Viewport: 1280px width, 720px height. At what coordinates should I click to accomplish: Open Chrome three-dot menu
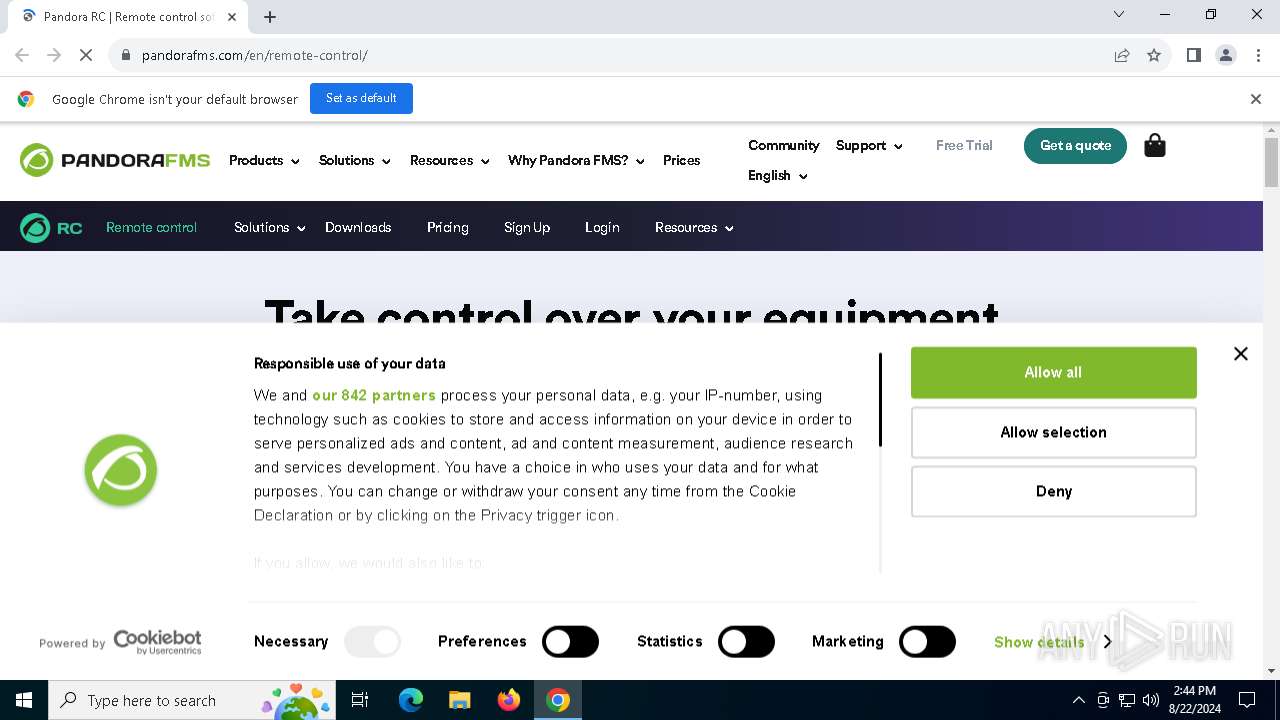(1257, 55)
